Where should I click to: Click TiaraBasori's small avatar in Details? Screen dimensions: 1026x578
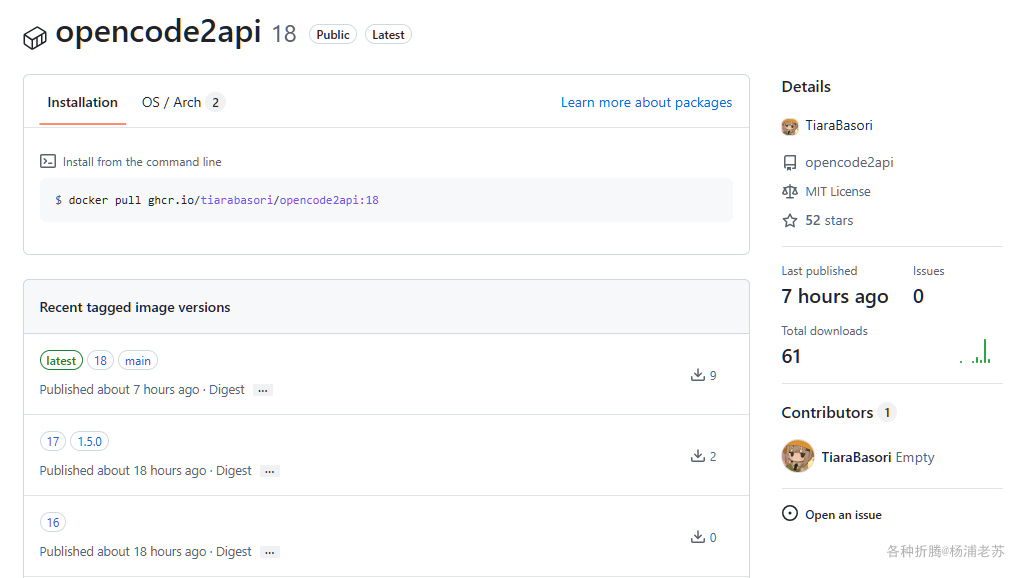click(x=790, y=126)
